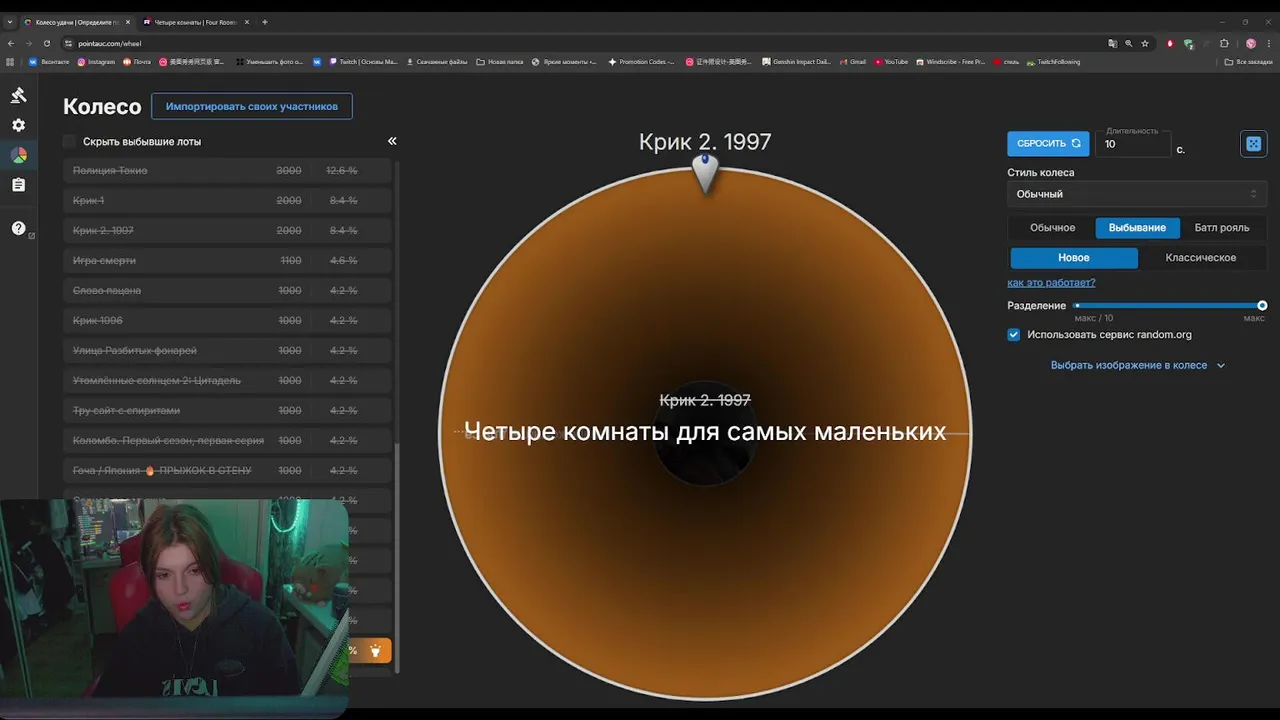Screen dimensions: 1280x720
Task: Open the auction hammer page in sidebar
Action: (18, 95)
